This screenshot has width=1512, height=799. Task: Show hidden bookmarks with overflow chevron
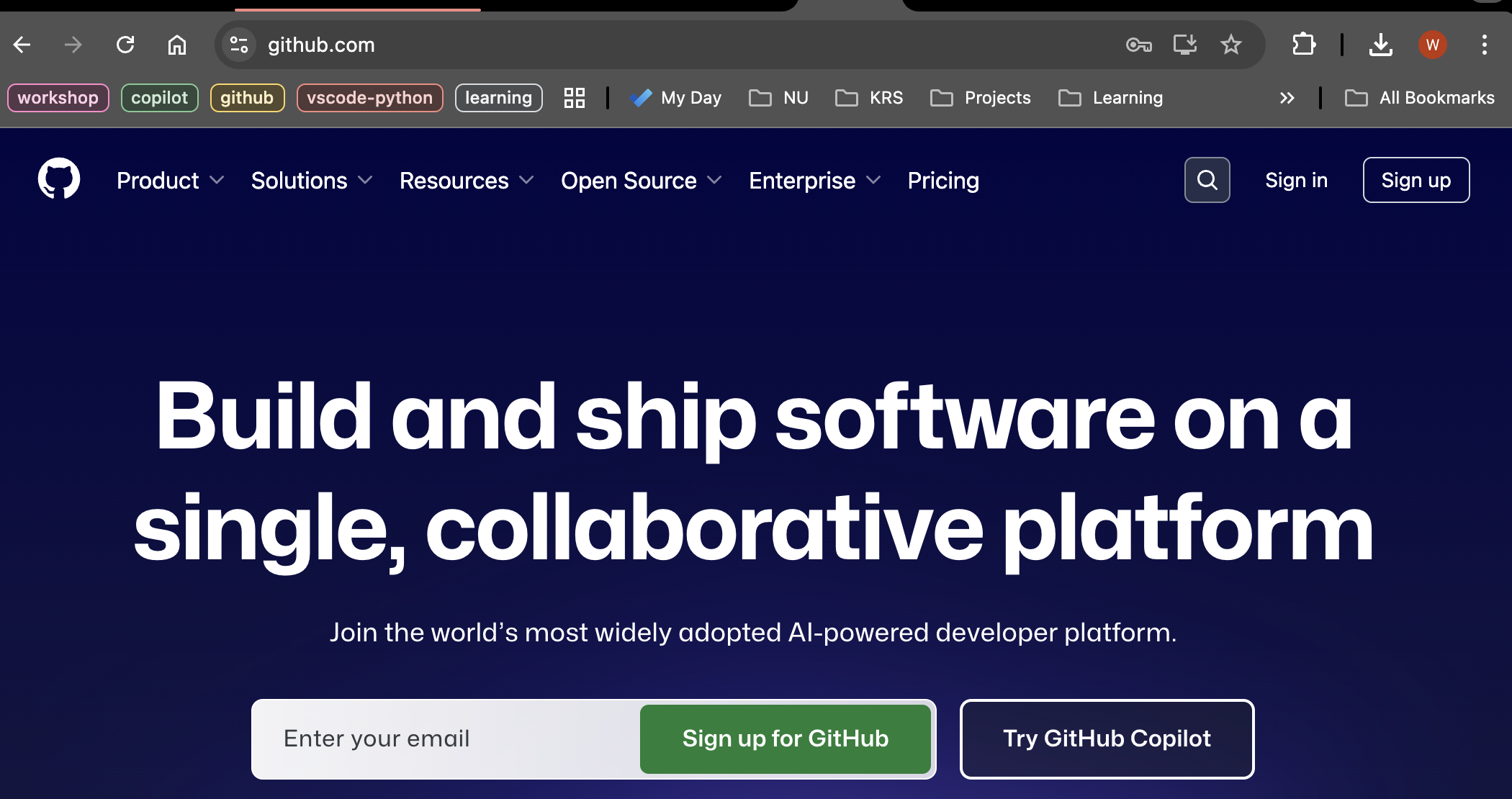(1287, 98)
